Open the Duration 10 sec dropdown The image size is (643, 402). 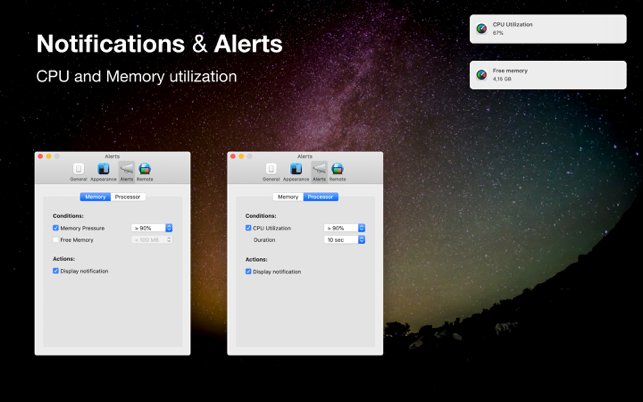pos(346,240)
